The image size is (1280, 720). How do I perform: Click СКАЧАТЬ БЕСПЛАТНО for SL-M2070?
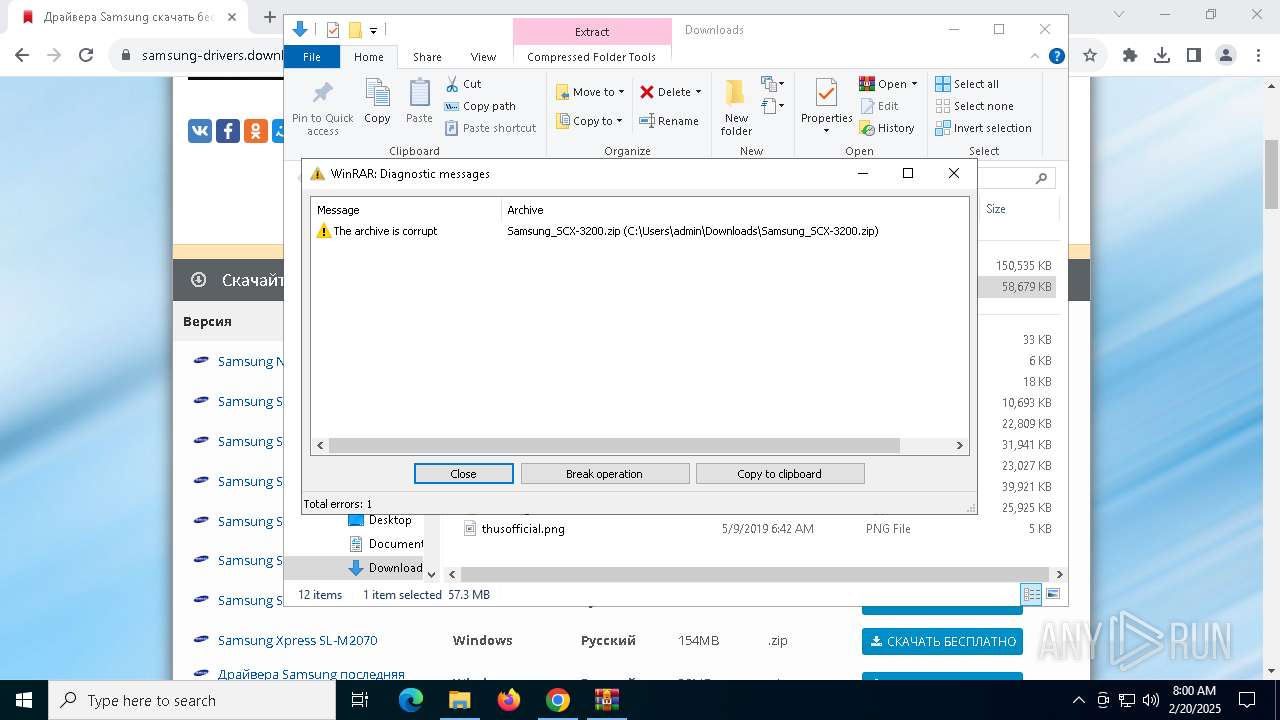click(942, 641)
